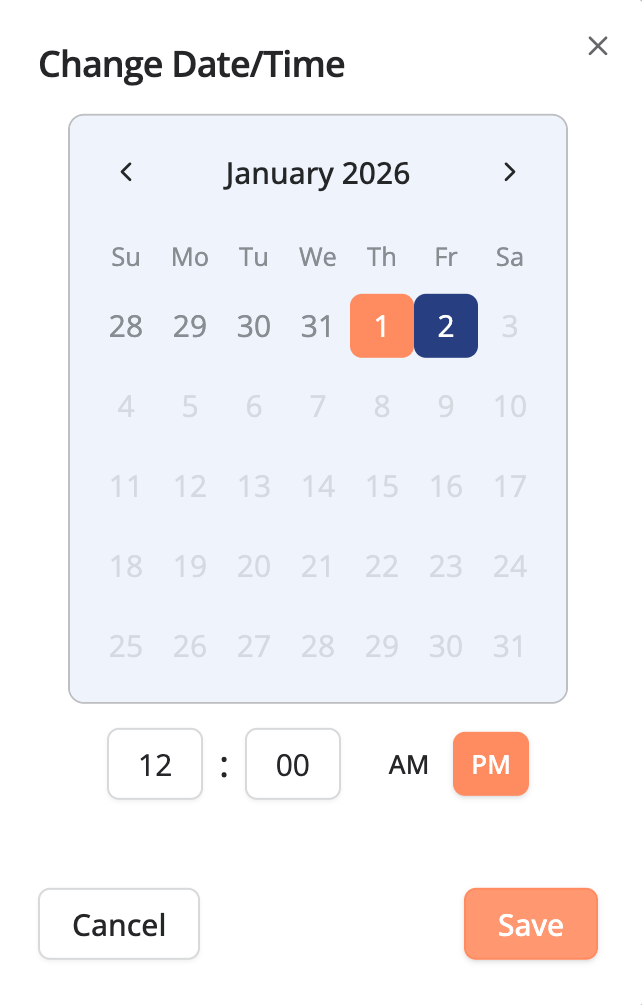Select January 22 on the calendar

tap(382, 566)
